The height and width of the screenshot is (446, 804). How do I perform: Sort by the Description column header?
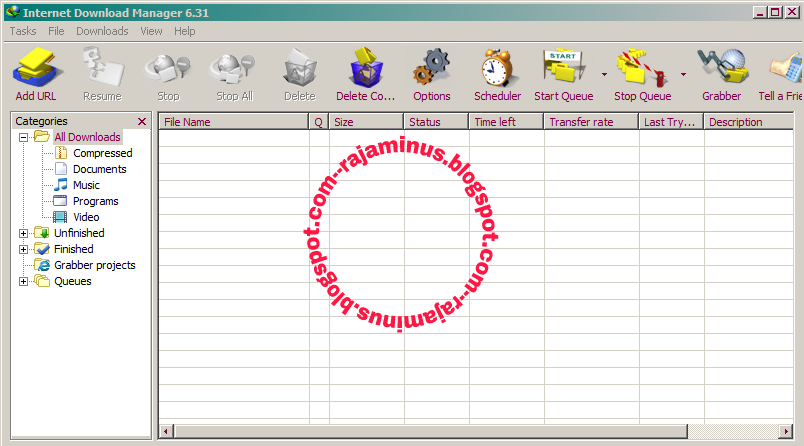click(749, 122)
